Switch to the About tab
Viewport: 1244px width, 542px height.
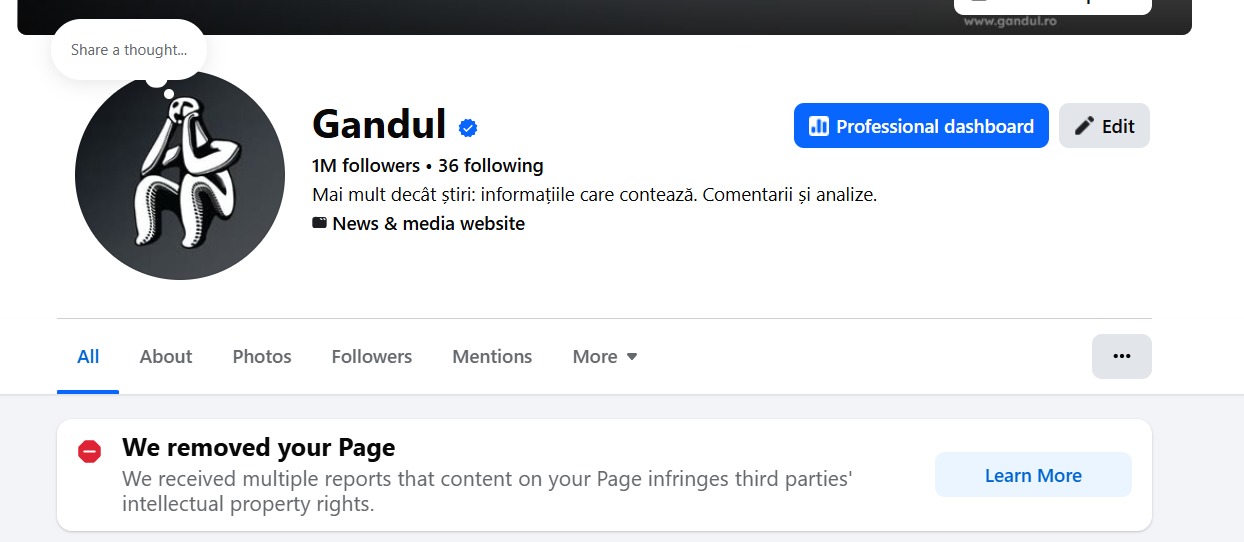coord(166,356)
